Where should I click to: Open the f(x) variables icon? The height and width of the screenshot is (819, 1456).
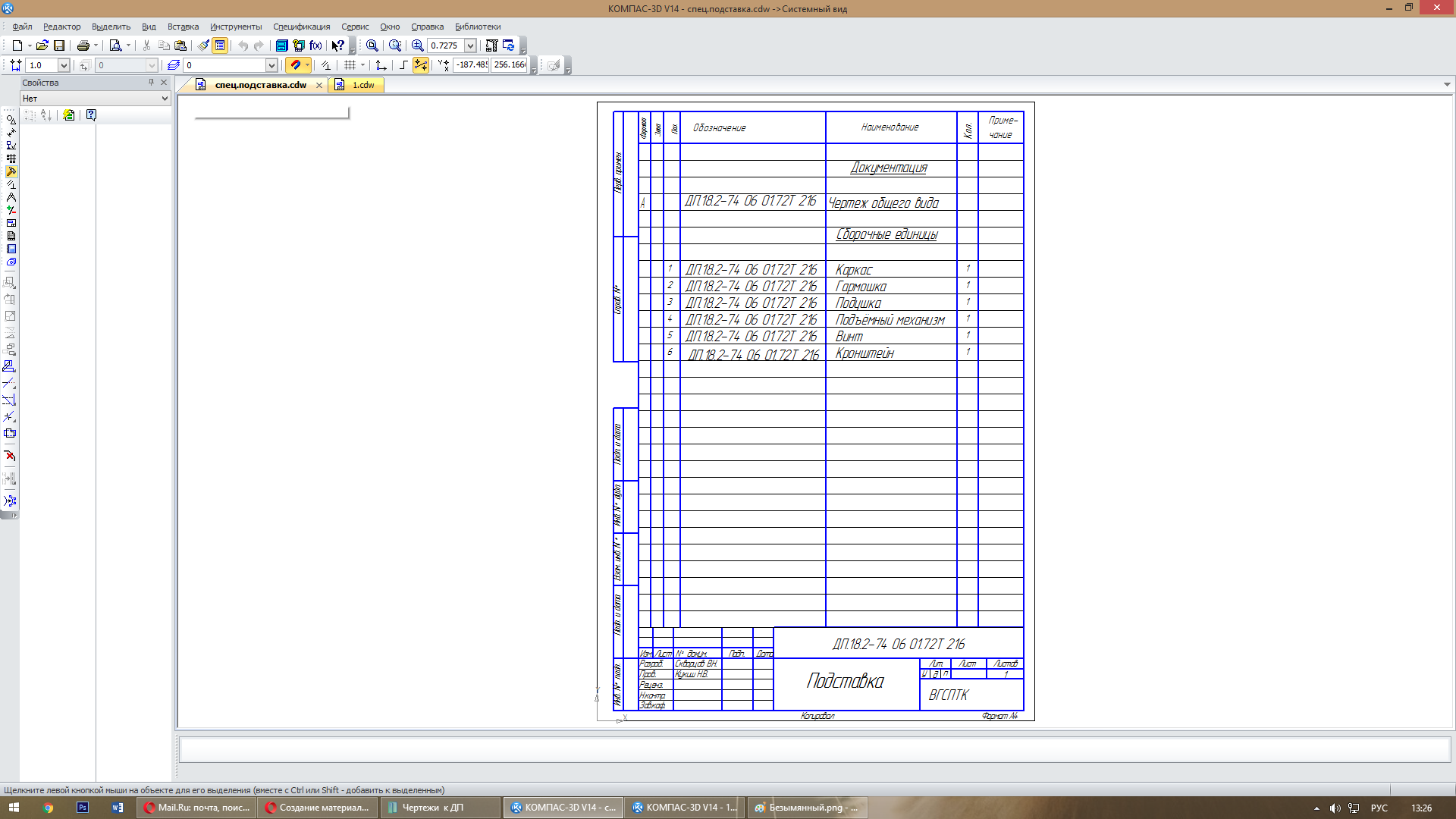[315, 45]
